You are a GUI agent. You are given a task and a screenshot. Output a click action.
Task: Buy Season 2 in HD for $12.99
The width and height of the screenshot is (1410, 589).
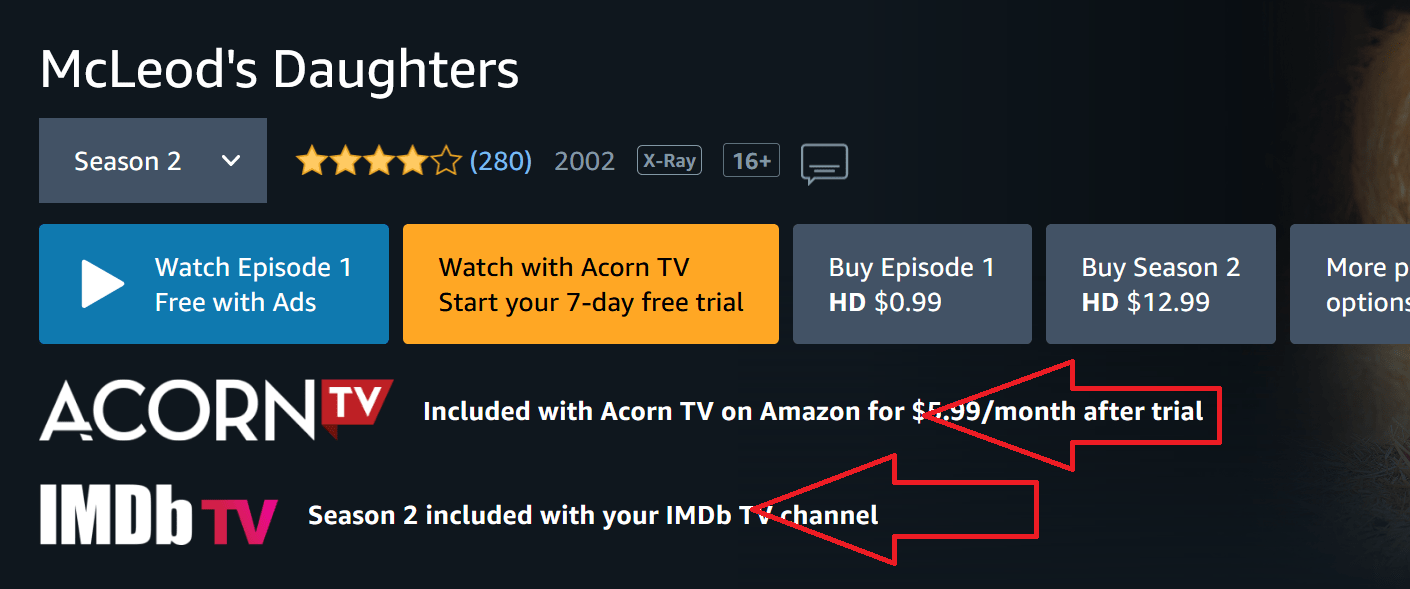click(x=1160, y=284)
